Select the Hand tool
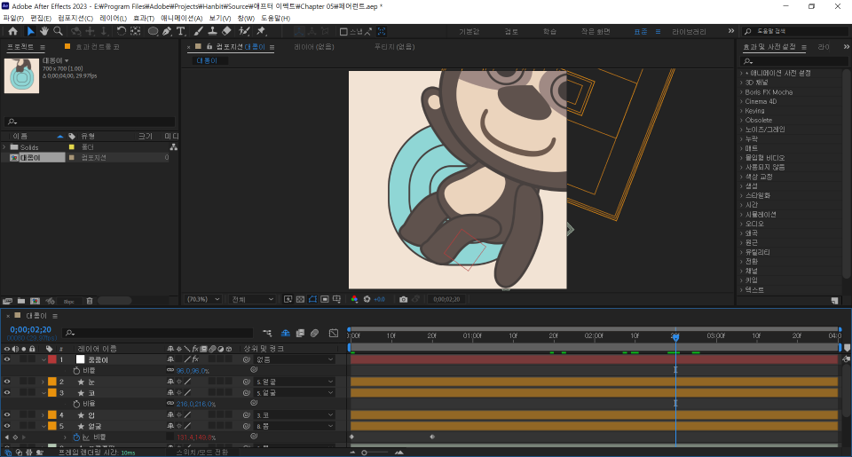 pos(44,32)
